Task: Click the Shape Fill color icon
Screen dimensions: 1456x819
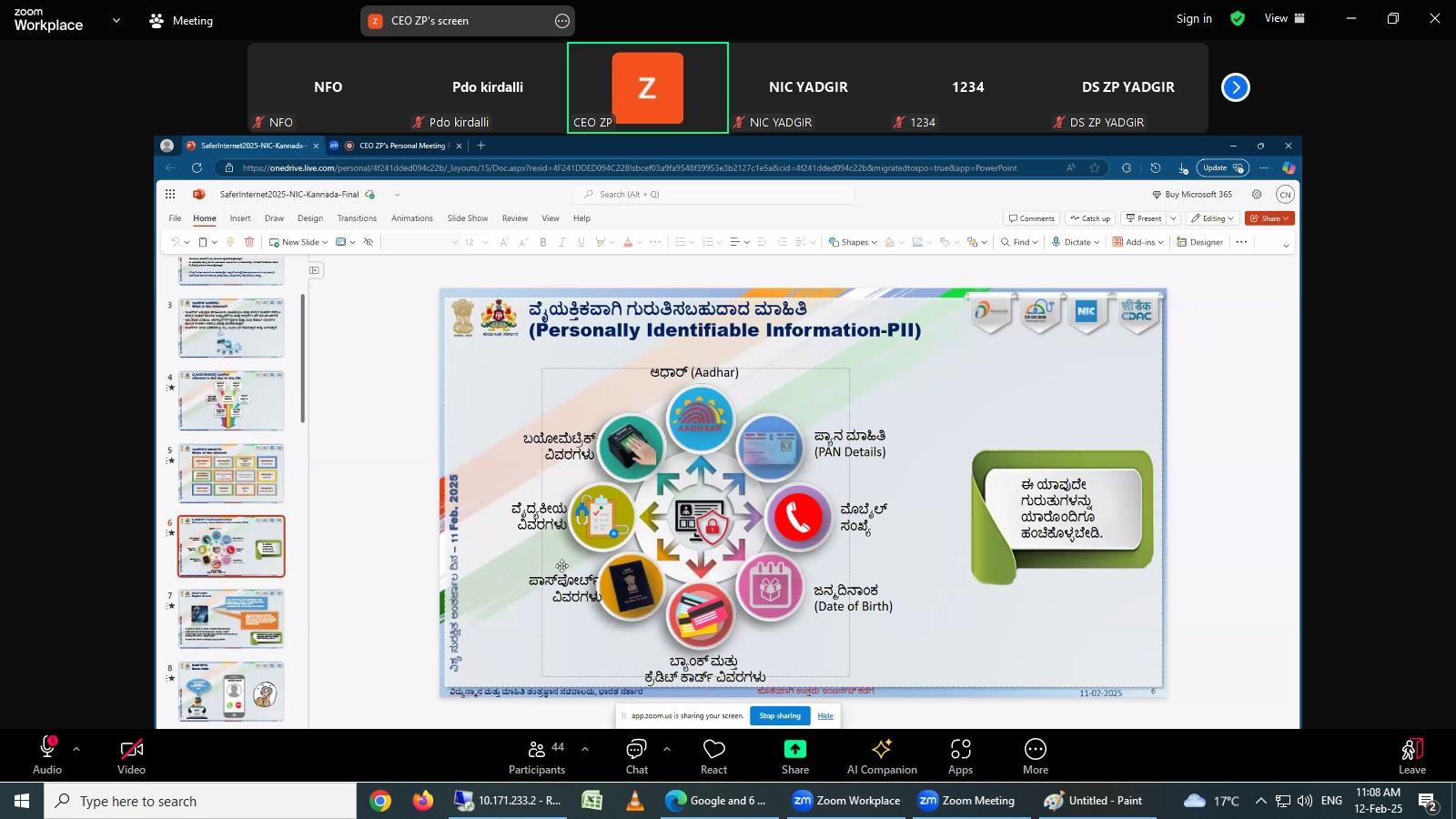Action: click(890, 242)
